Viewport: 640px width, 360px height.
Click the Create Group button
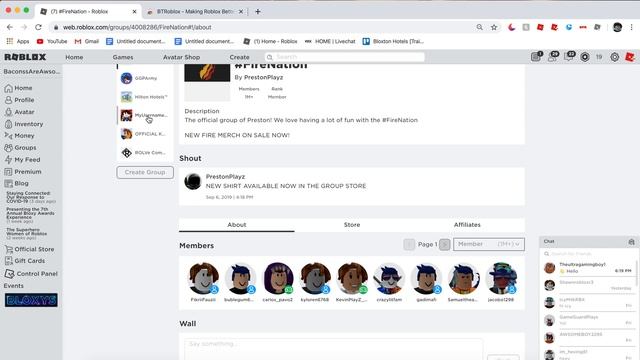coord(145,172)
